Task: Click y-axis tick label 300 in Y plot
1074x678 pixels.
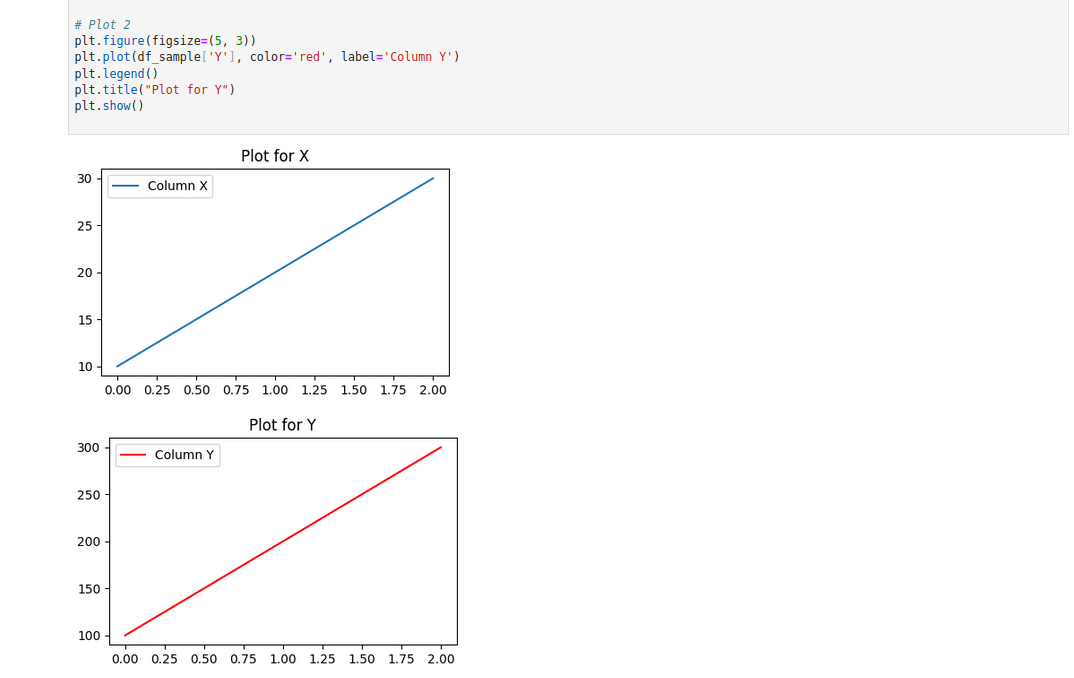Action: pyautogui.click(x=88, y=448)
